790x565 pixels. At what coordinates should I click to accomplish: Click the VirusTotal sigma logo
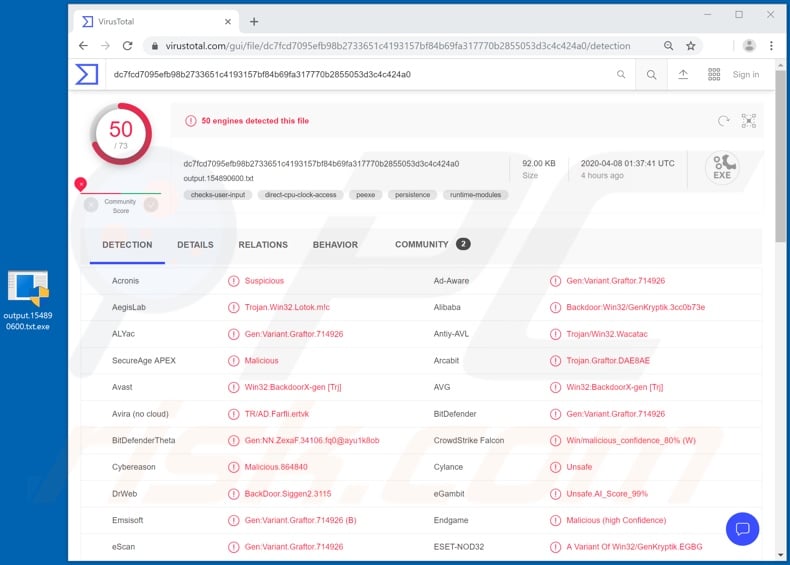click(x=87, y=74)
